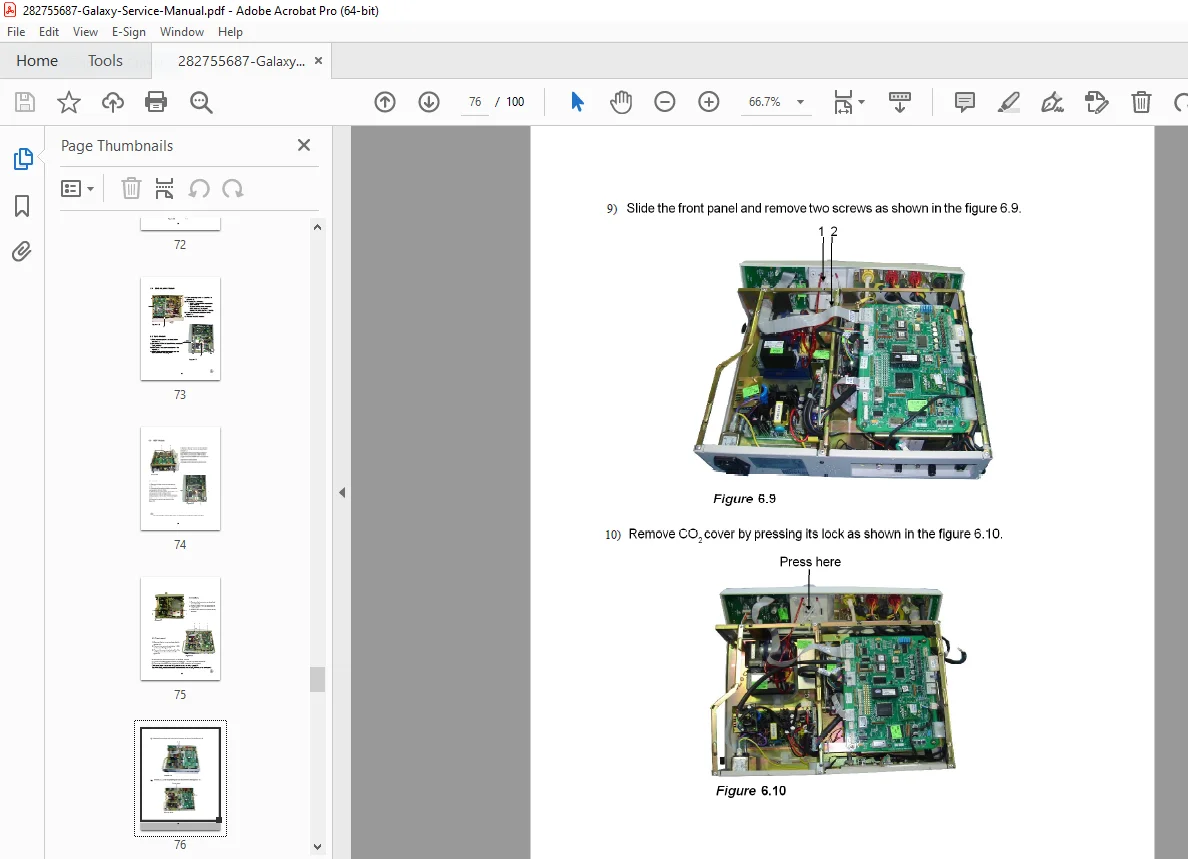The width and height of the screenshot is (1188, 859).
Task: Select page 76 thumbnail
Action: (x=180, y=778)
